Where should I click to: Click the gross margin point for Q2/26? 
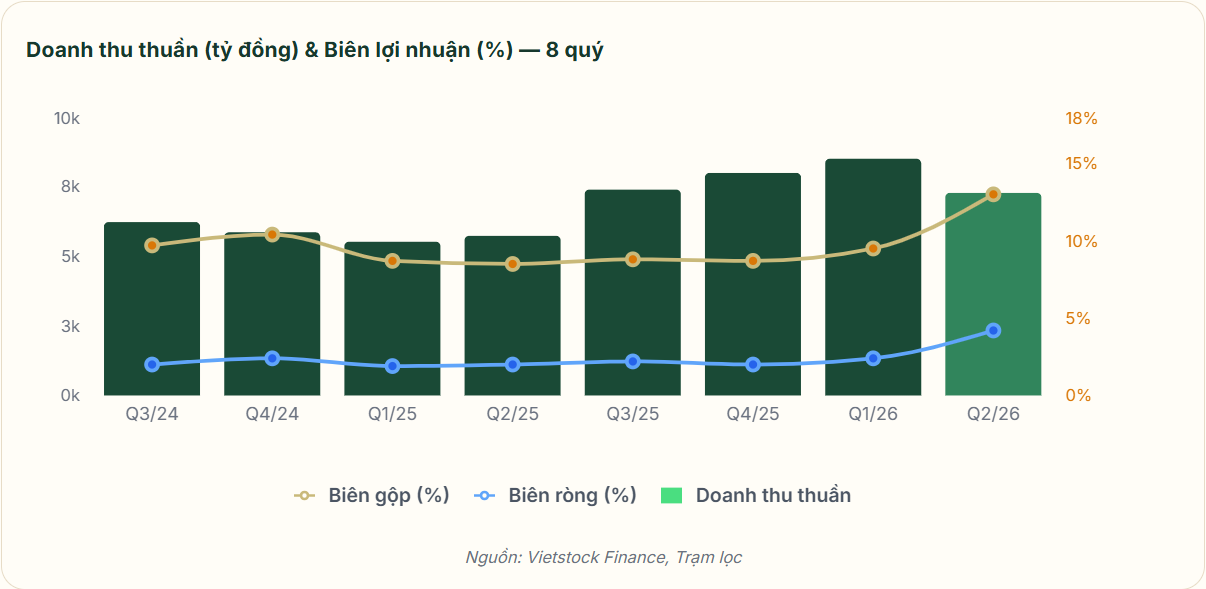[x=993, y=194]
